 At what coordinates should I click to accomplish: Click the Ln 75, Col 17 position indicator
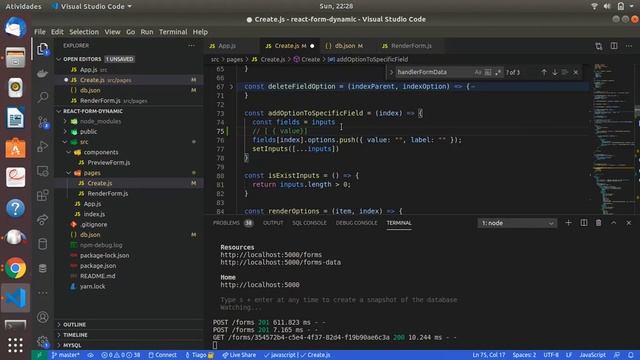click(x=489, y=355)
